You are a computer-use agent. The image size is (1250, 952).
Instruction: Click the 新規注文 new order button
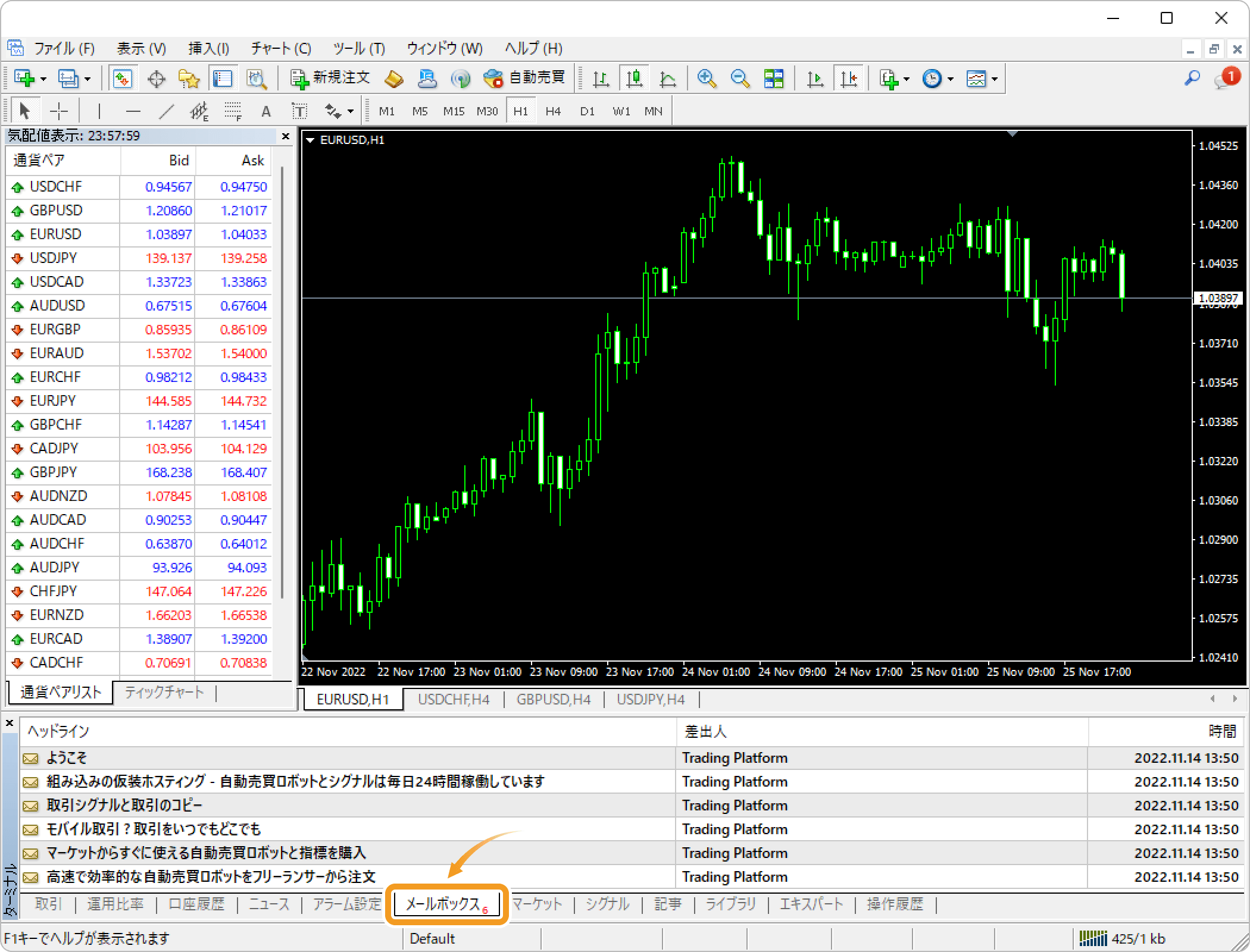330,78
